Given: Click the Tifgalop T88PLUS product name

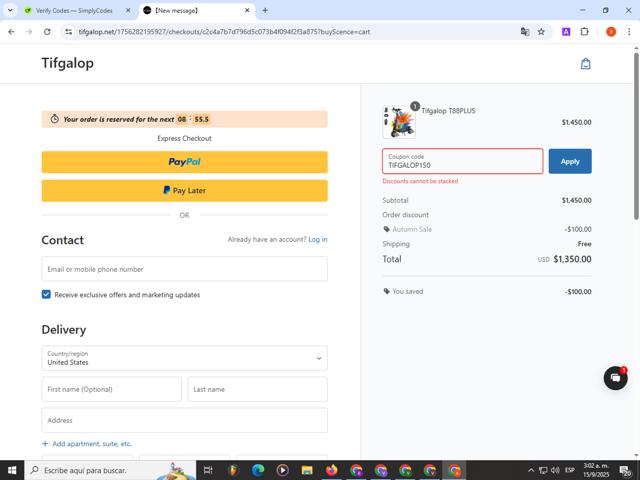Looking at the screenshot, I should (x=448, y=111).
